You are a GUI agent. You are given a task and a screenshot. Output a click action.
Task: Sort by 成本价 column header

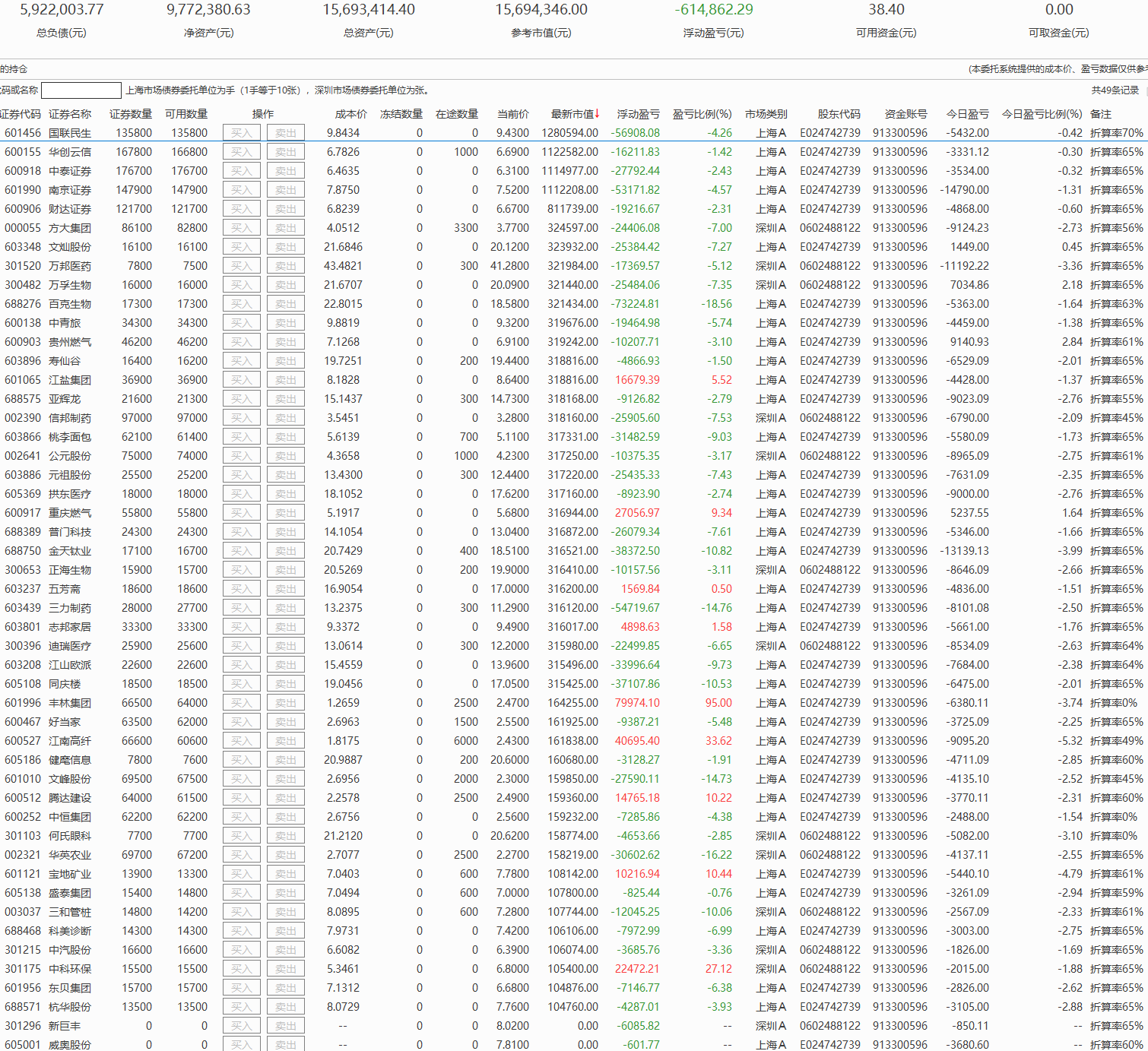pyautogui.click(x=351, y=114)
